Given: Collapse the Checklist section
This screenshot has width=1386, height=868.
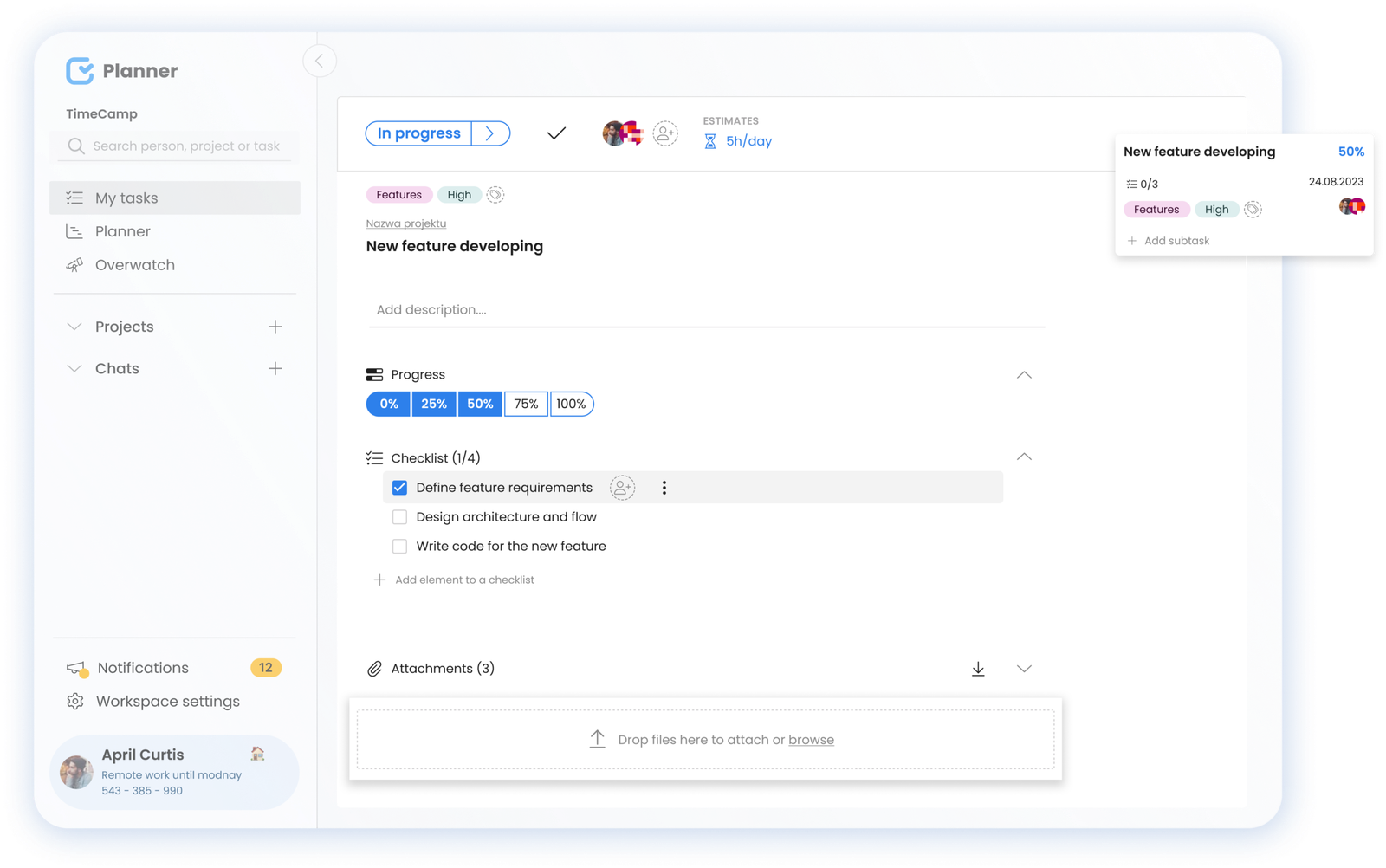Looking at the screenshot, I should pyautogui.click(x=1024, y=457).
